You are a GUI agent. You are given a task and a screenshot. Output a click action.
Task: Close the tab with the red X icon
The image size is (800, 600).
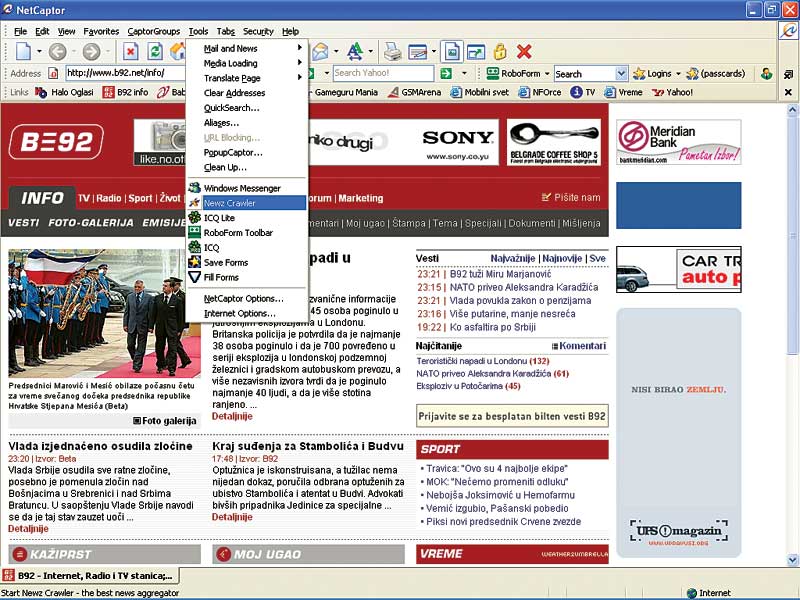524,52
